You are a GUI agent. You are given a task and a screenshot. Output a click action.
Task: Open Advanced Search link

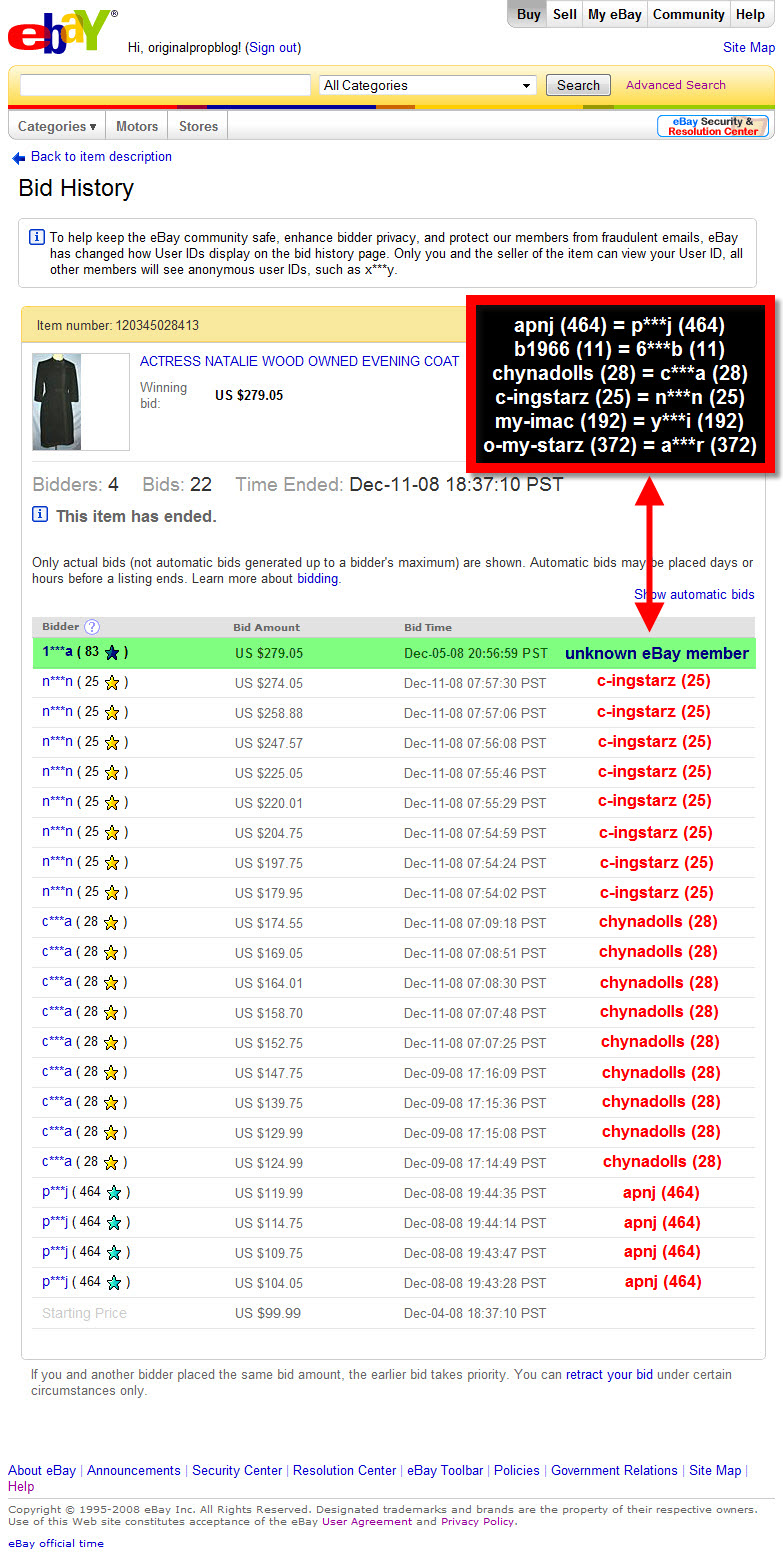676,85
